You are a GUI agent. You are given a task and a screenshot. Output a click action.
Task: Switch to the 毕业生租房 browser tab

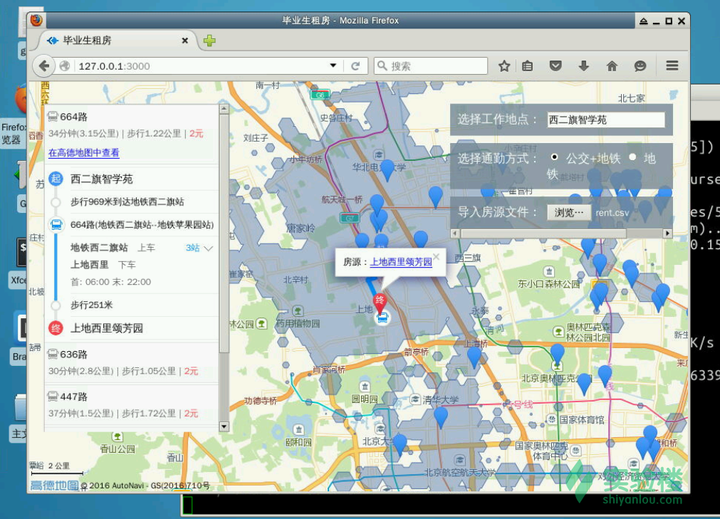tap(117, 41)
